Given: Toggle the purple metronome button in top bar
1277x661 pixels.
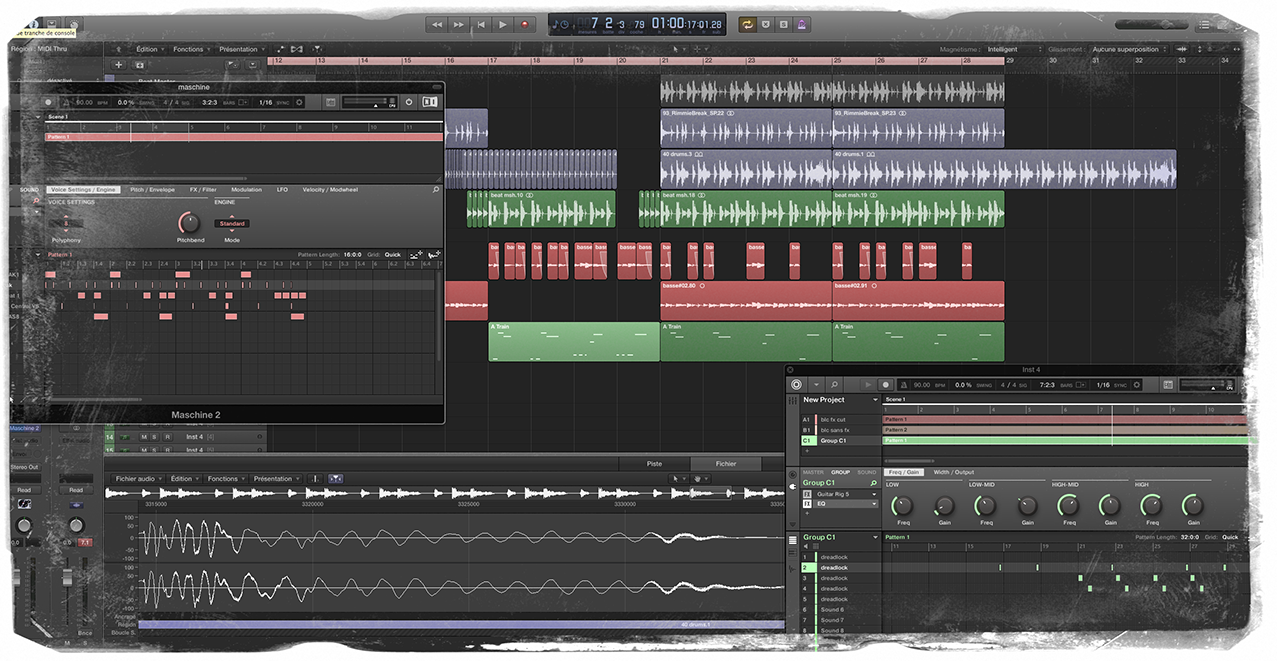Looking at the screenshot, I should click(801, 24).
